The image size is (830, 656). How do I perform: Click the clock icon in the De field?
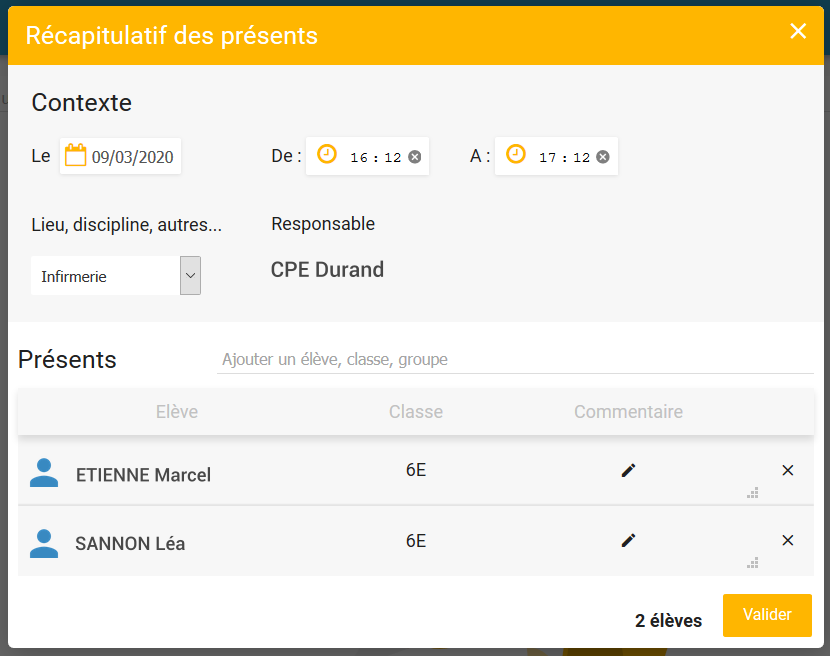coord(327,154)
